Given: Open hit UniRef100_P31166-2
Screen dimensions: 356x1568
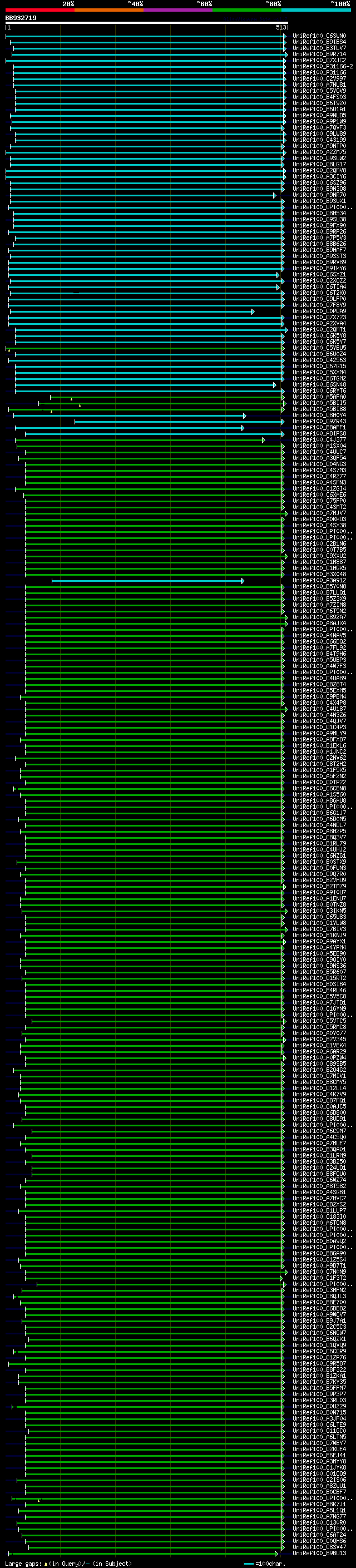Looking at the screenshot, I should click(x=323, y=66).
